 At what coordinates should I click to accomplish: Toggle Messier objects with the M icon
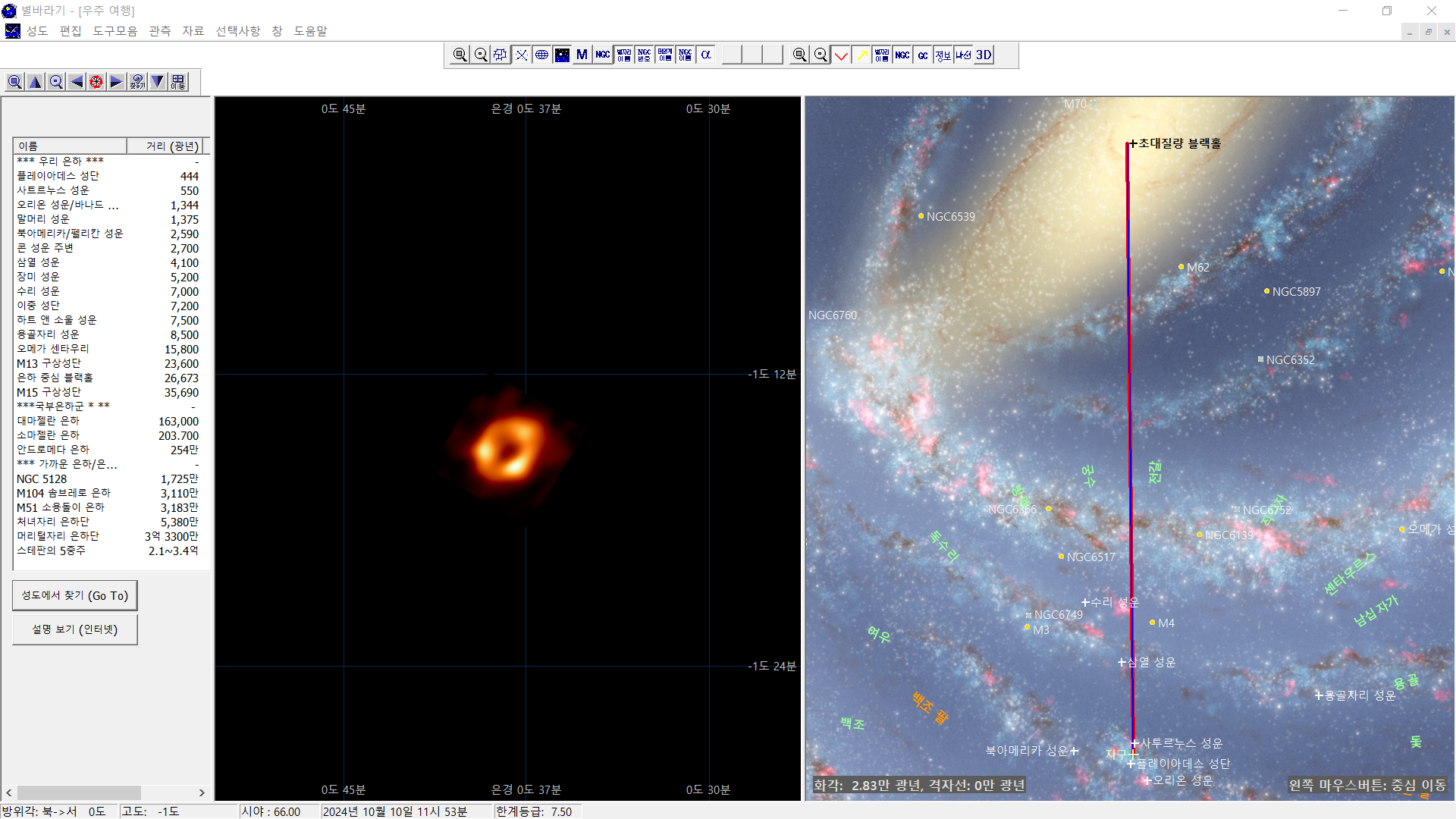pyautogui.click(x=582, y=55)
